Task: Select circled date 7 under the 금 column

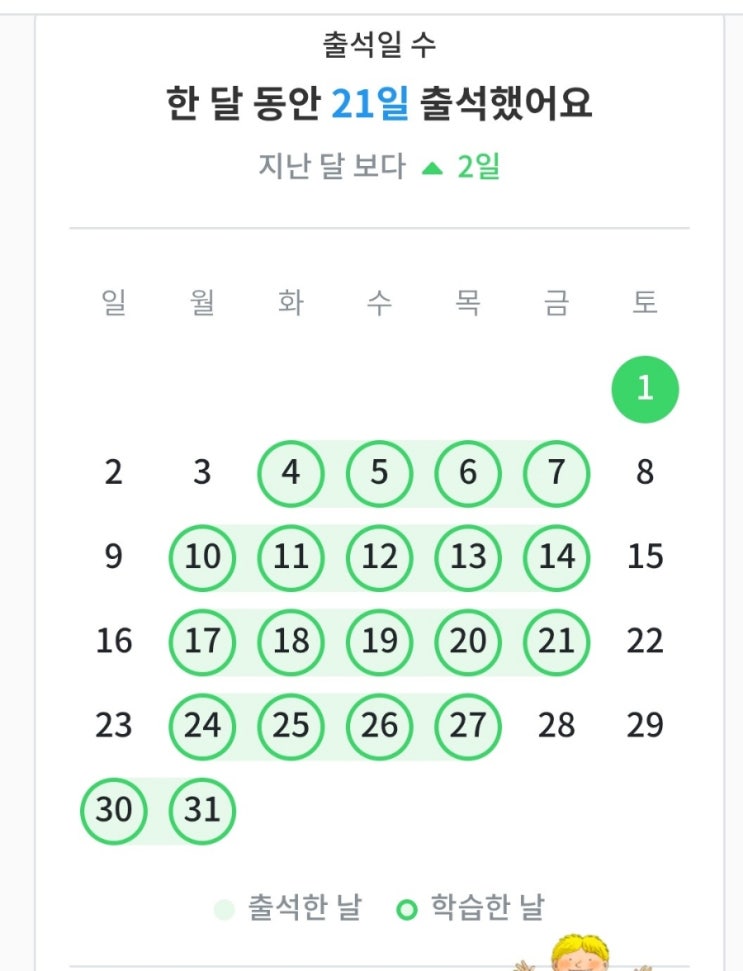Action: (556, 472)
